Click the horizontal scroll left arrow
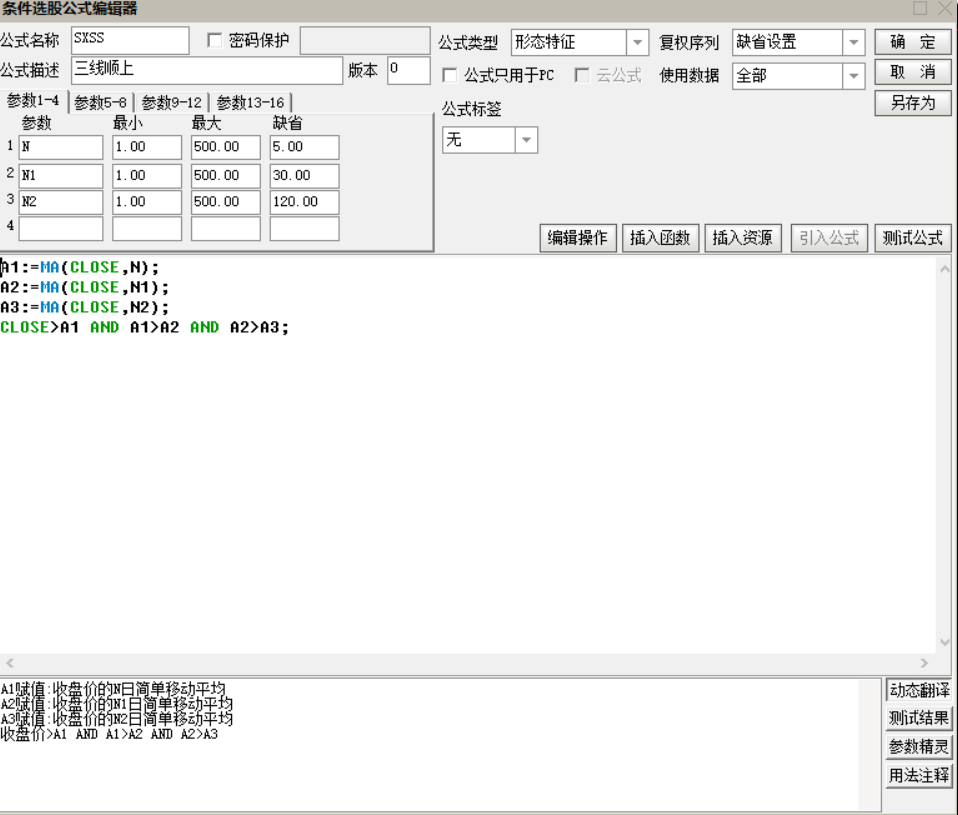Viewport: 958px width, 815px height. (10, 663)
